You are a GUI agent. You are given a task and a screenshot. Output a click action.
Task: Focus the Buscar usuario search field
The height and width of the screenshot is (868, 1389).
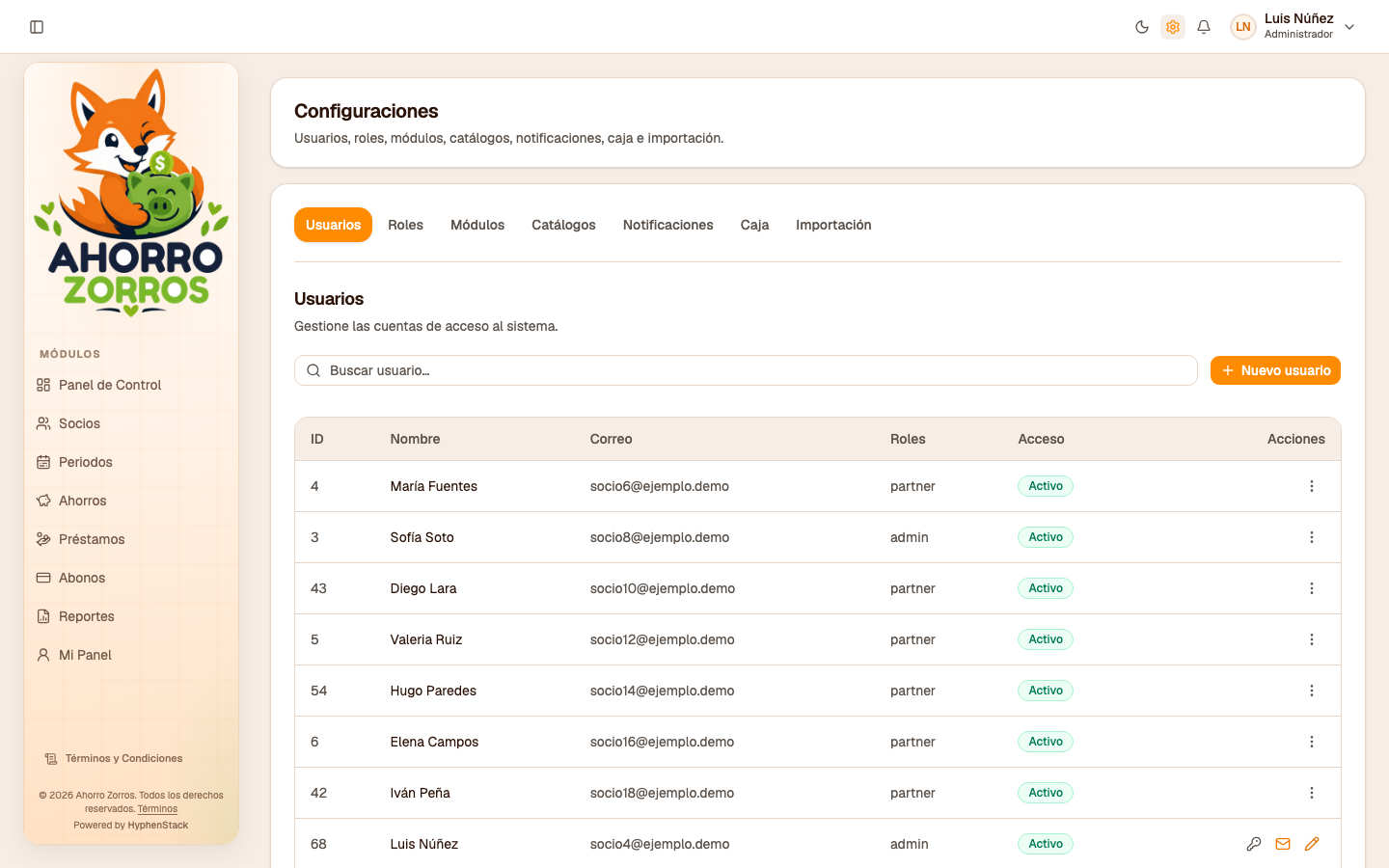[746, 370]
